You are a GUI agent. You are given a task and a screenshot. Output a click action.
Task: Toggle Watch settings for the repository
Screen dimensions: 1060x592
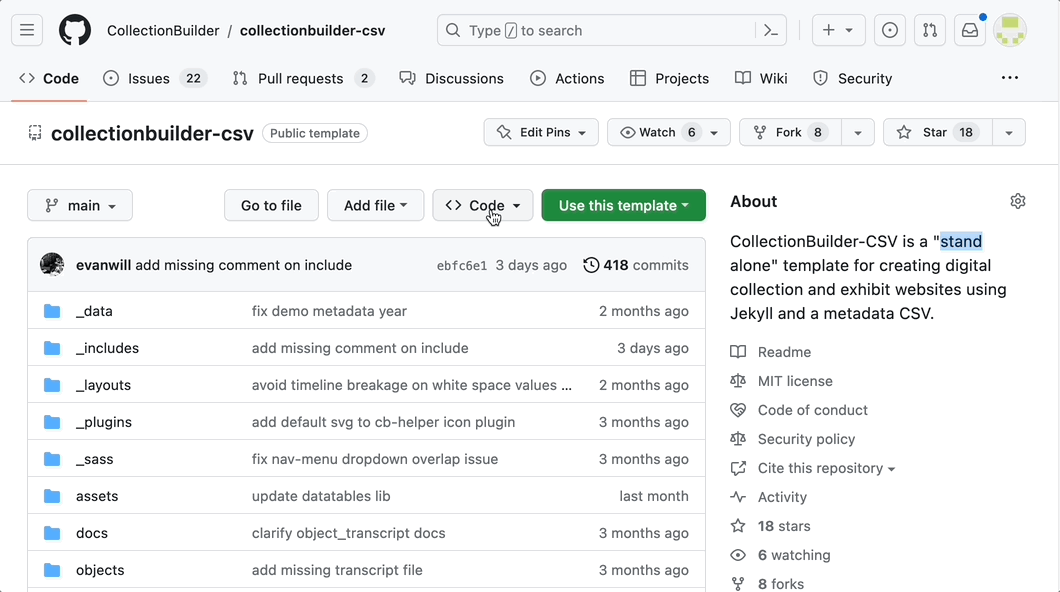(x=661, y=131)
